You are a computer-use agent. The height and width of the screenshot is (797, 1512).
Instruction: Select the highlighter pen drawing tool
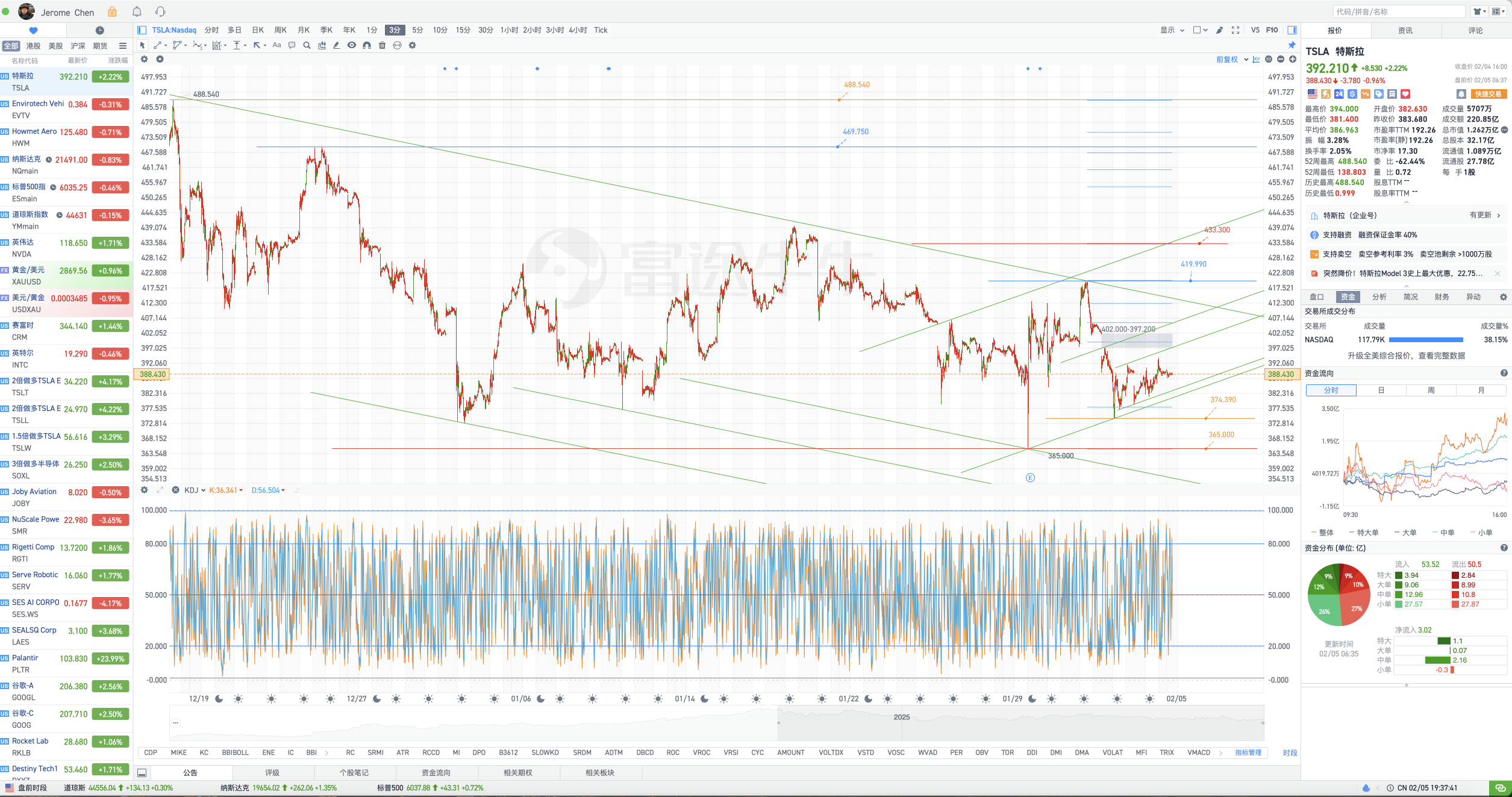pos(336,45)
